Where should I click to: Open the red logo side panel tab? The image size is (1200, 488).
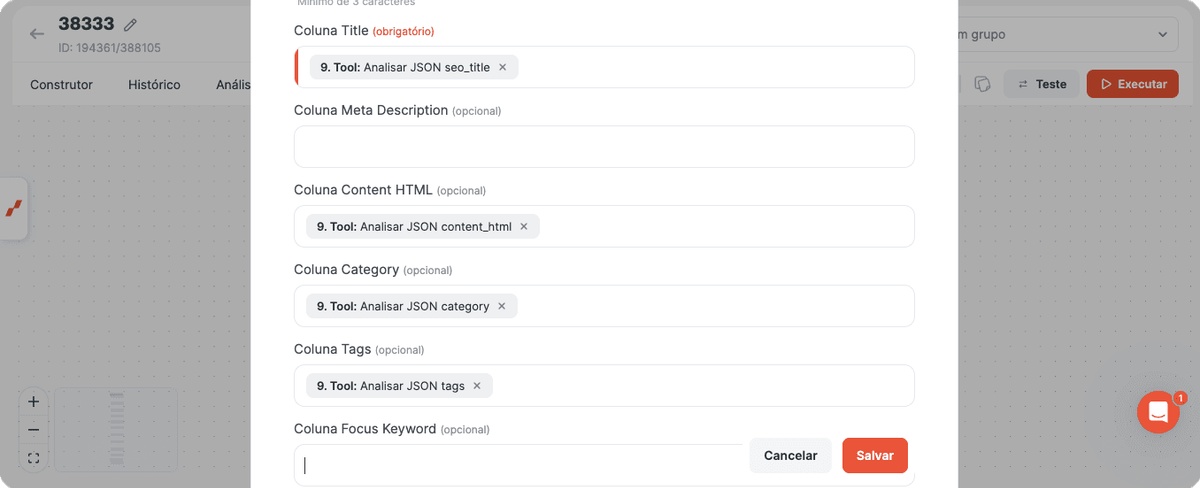coord(13,208)
